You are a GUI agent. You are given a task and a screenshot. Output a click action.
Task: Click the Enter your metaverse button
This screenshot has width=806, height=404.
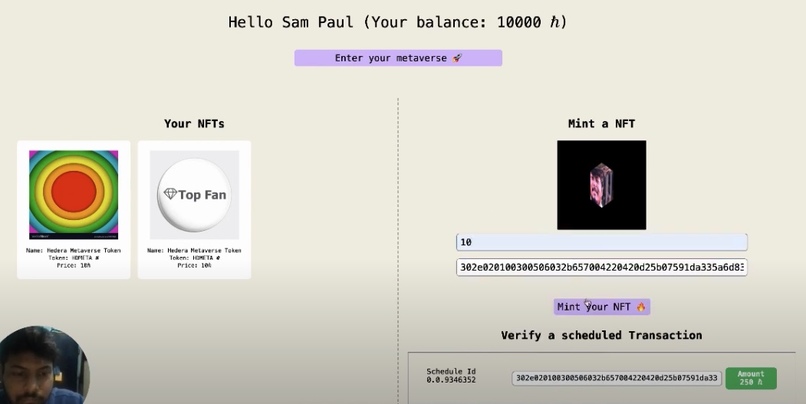(x=398, y=58)
